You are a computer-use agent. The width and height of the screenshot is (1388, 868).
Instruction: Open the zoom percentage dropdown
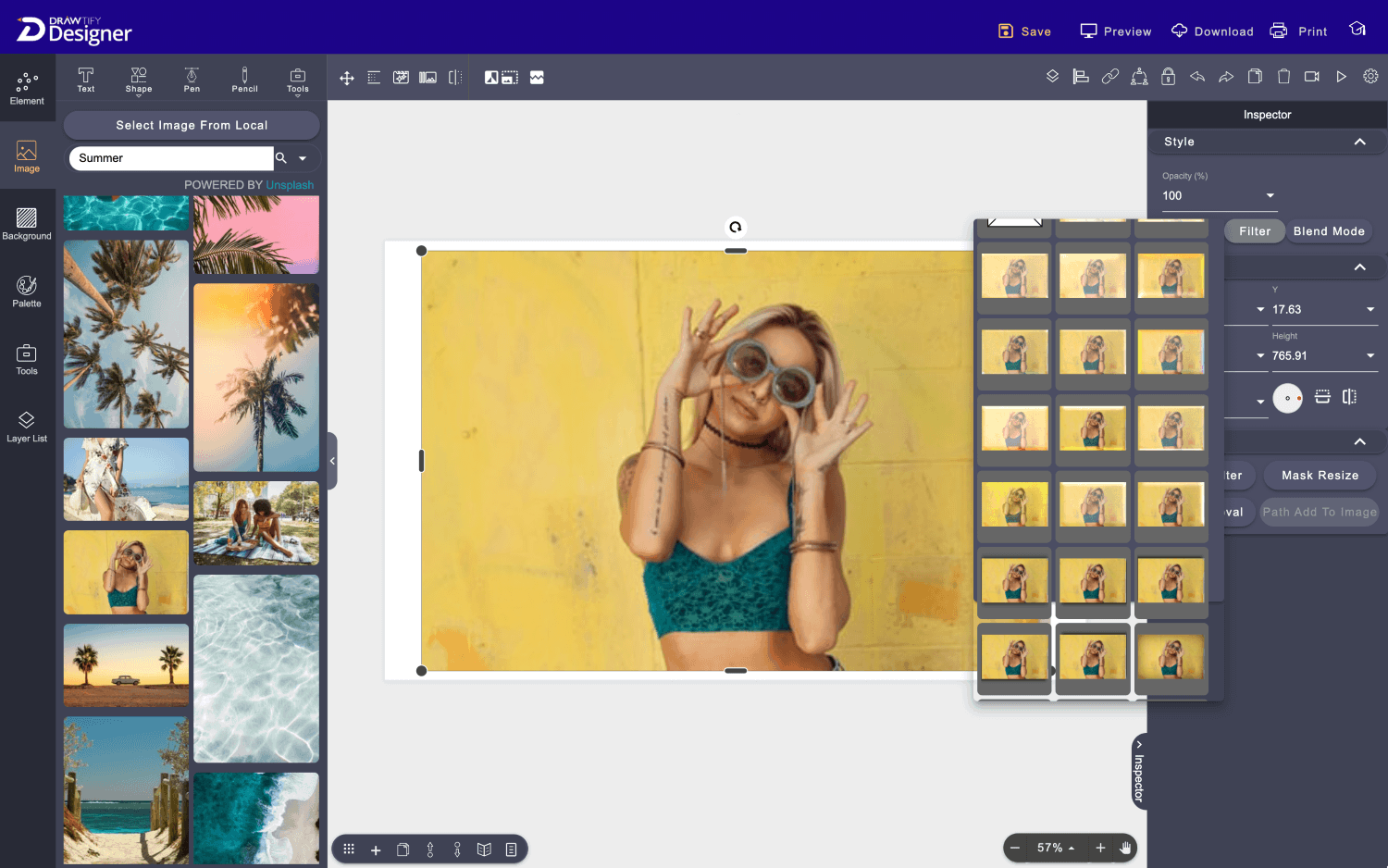point(1055,848)
